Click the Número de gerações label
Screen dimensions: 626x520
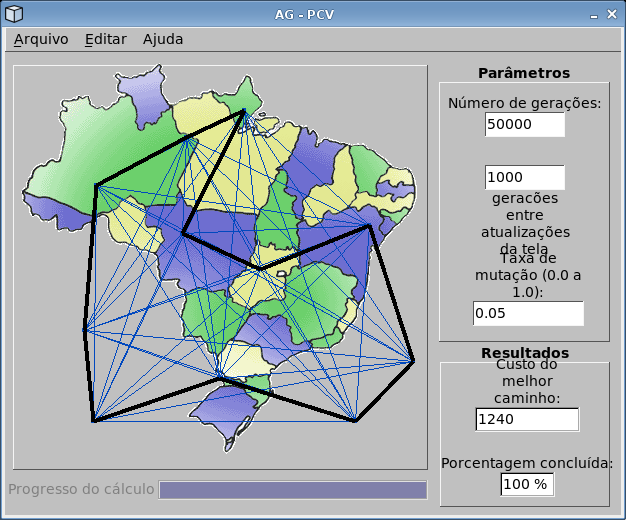point(524,103)
